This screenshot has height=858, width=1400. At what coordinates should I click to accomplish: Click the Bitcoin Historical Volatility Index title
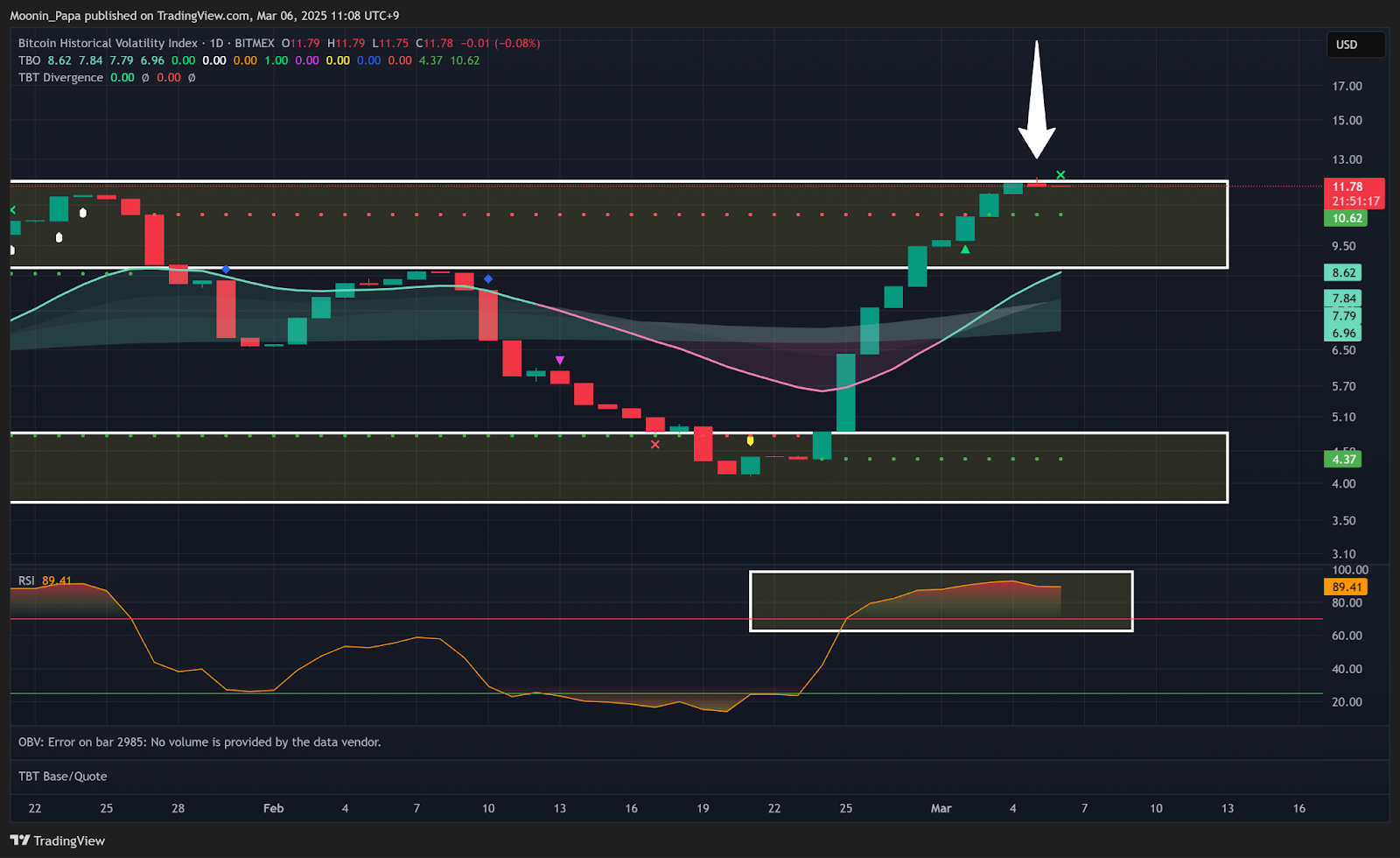point(108,43)
